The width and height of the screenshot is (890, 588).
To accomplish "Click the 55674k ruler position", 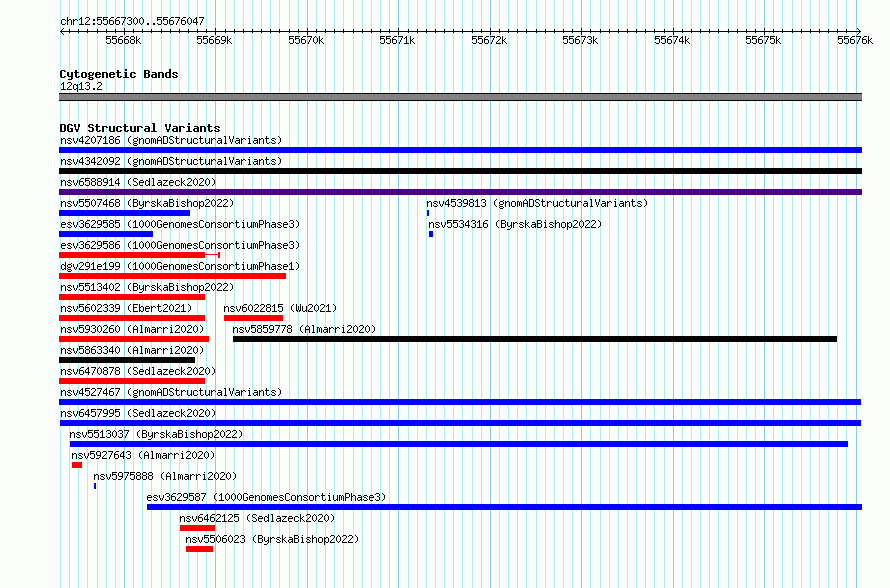I will pyautogui.click(x=672, y=40).
